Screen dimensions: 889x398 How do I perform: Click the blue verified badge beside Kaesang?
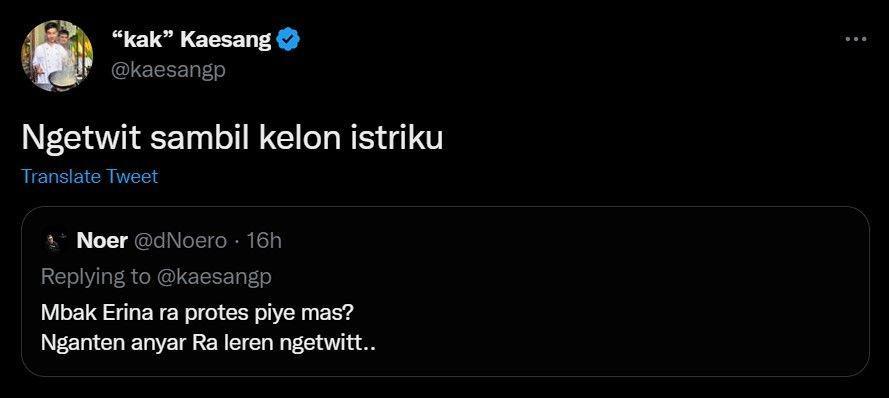pos(288,40)
